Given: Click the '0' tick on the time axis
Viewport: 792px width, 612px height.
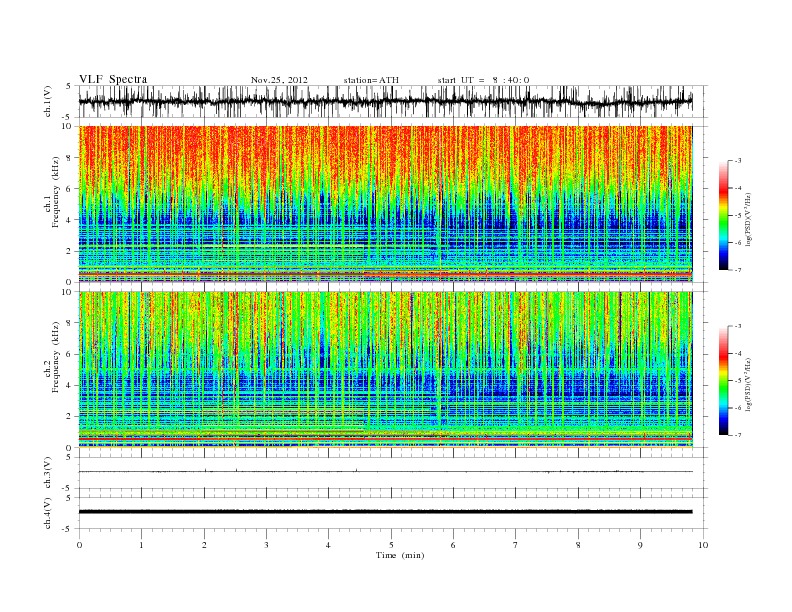Looking at the screenshot, I should click(79, 545).
